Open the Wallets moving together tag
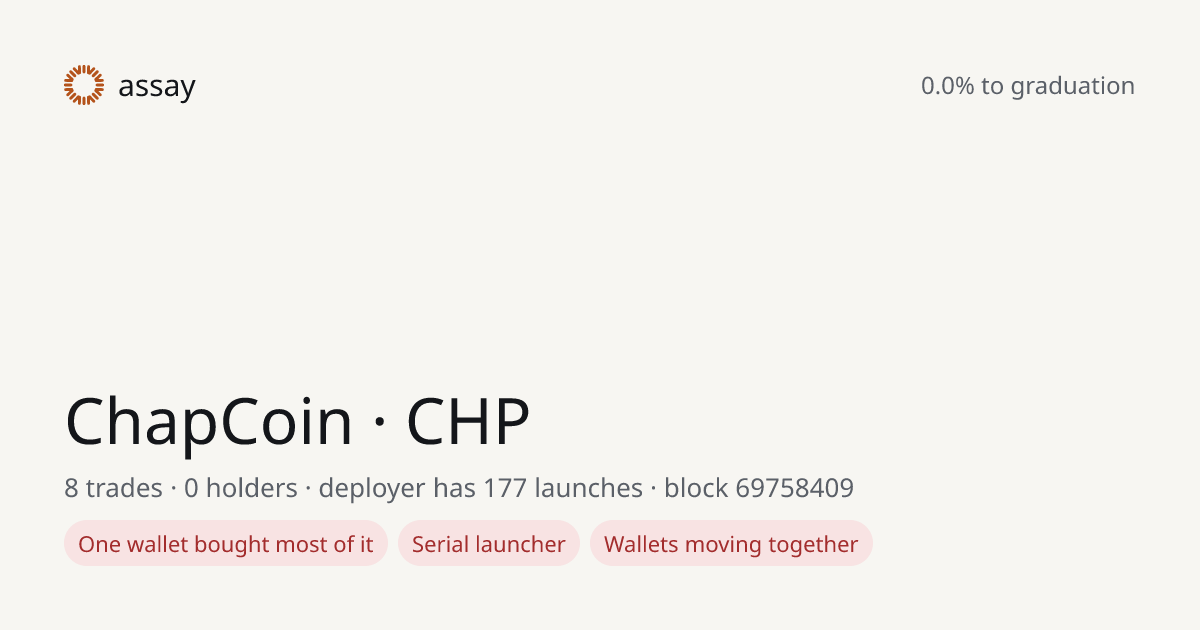The width and height of the screenshot is (1200, 630). click(x=731, y=544)
